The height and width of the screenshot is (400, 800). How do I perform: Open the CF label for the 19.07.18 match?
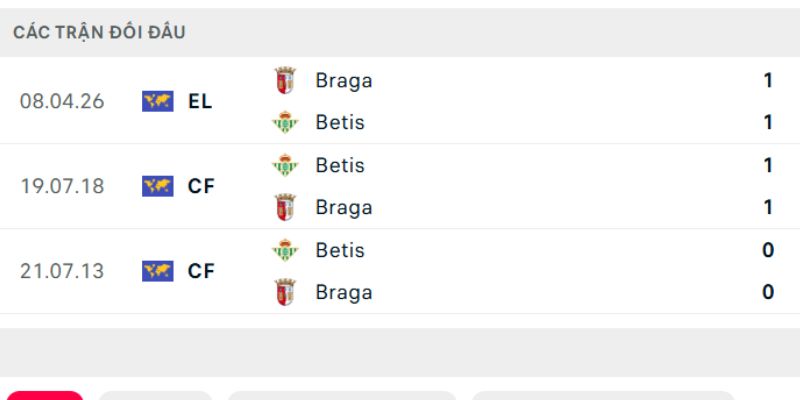click(x=201, y=186)
